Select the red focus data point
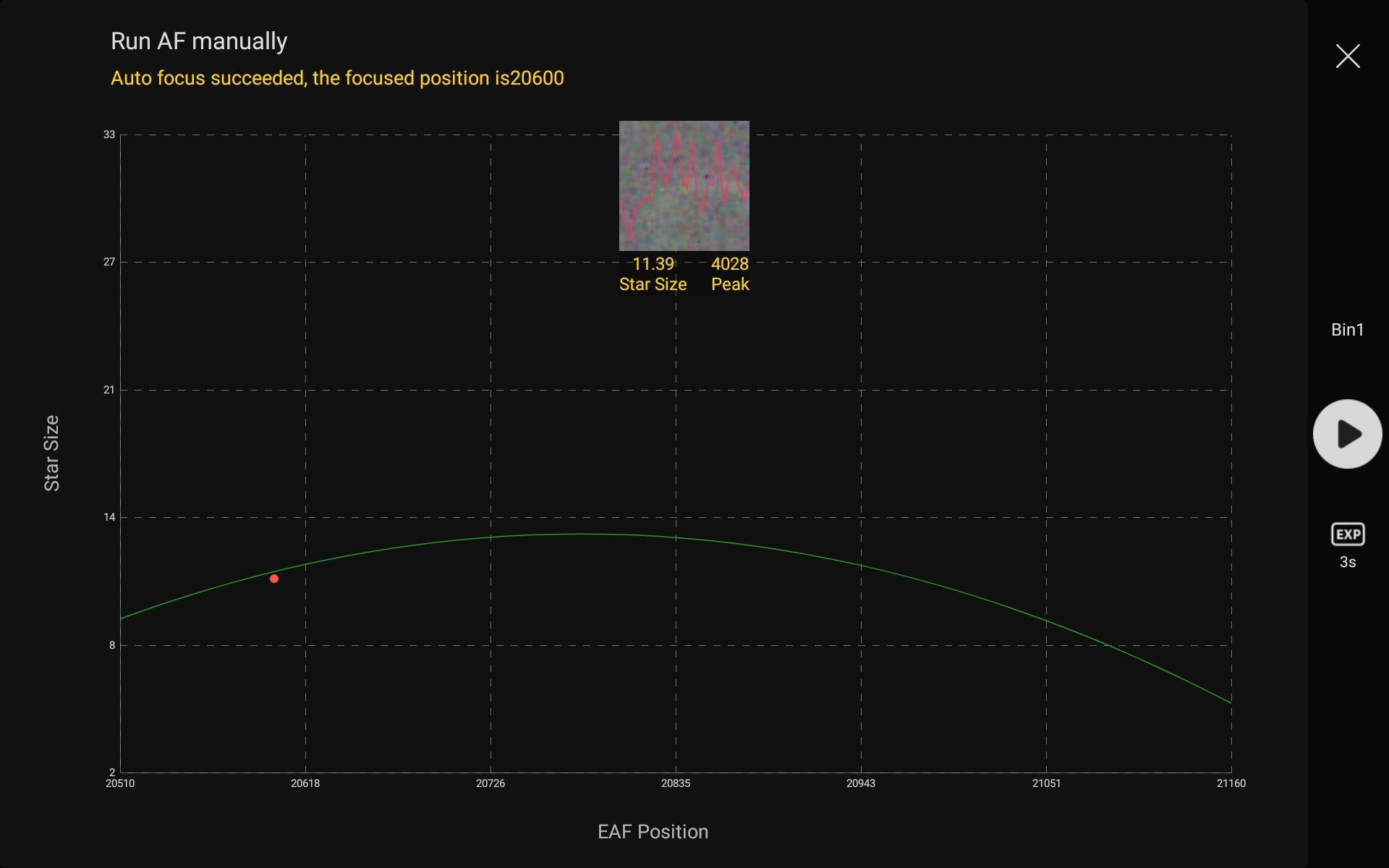The width and height of the screenshot is (1389, 868). (x=274, y=579)
